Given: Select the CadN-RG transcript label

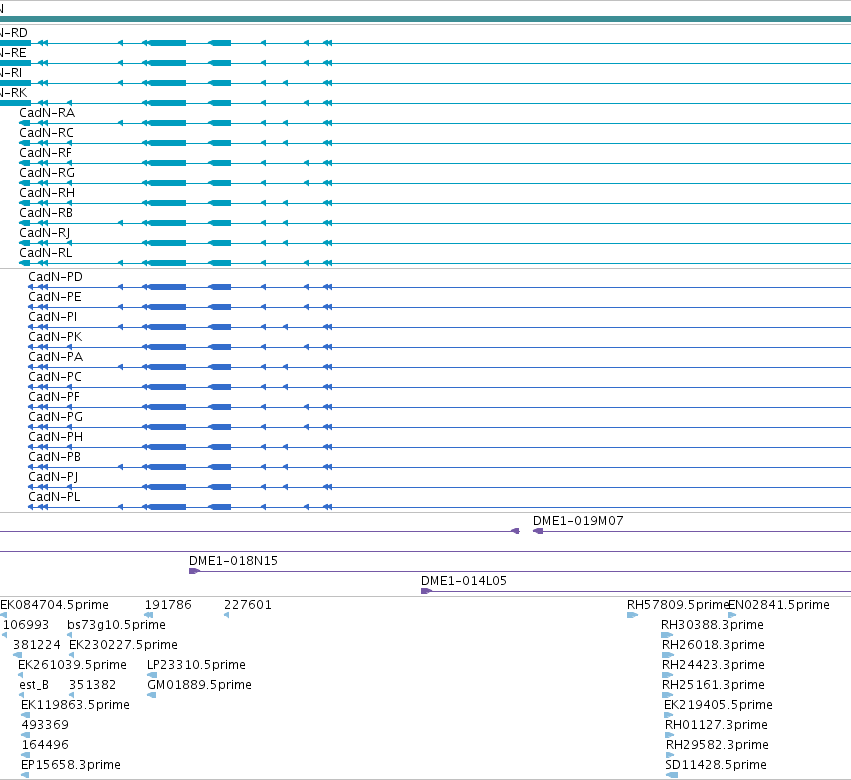Looking at the screenshot, I should (x=47, y=173).
